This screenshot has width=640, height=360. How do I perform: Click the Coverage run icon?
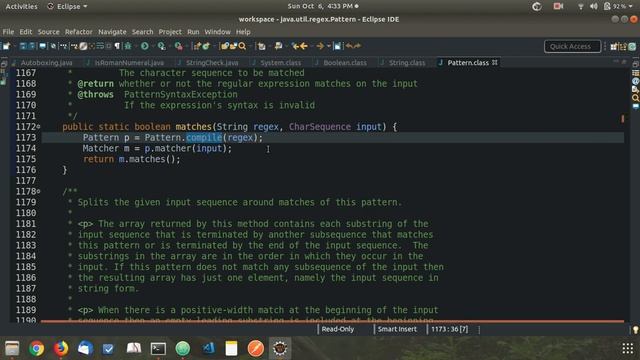pyautogui.click(x=162, y=46)
